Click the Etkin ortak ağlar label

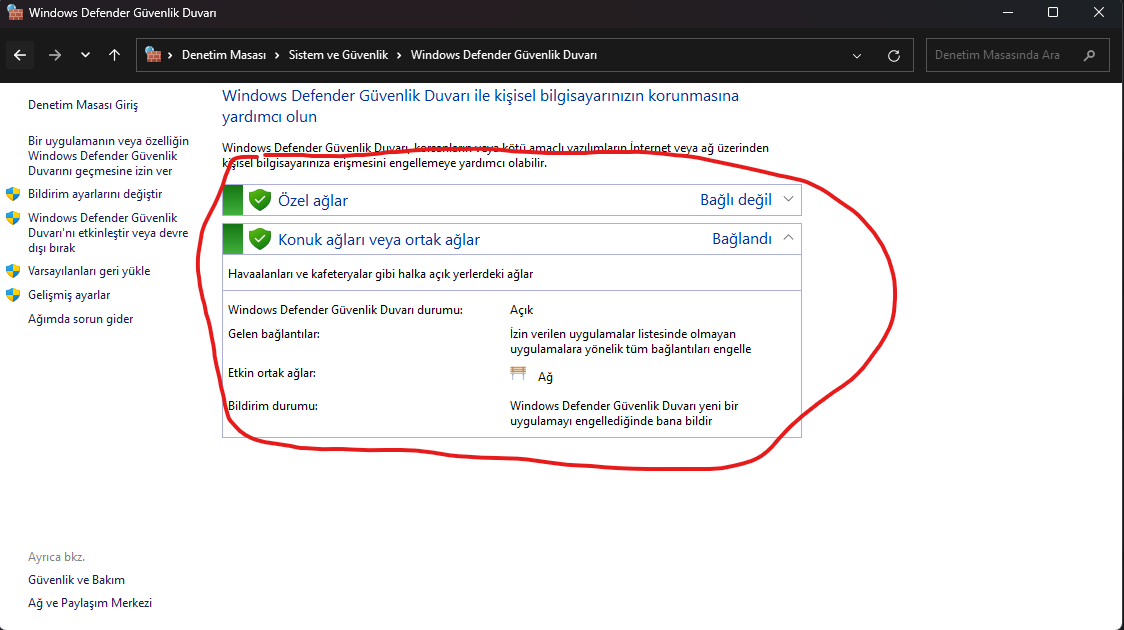click(272, 373)
